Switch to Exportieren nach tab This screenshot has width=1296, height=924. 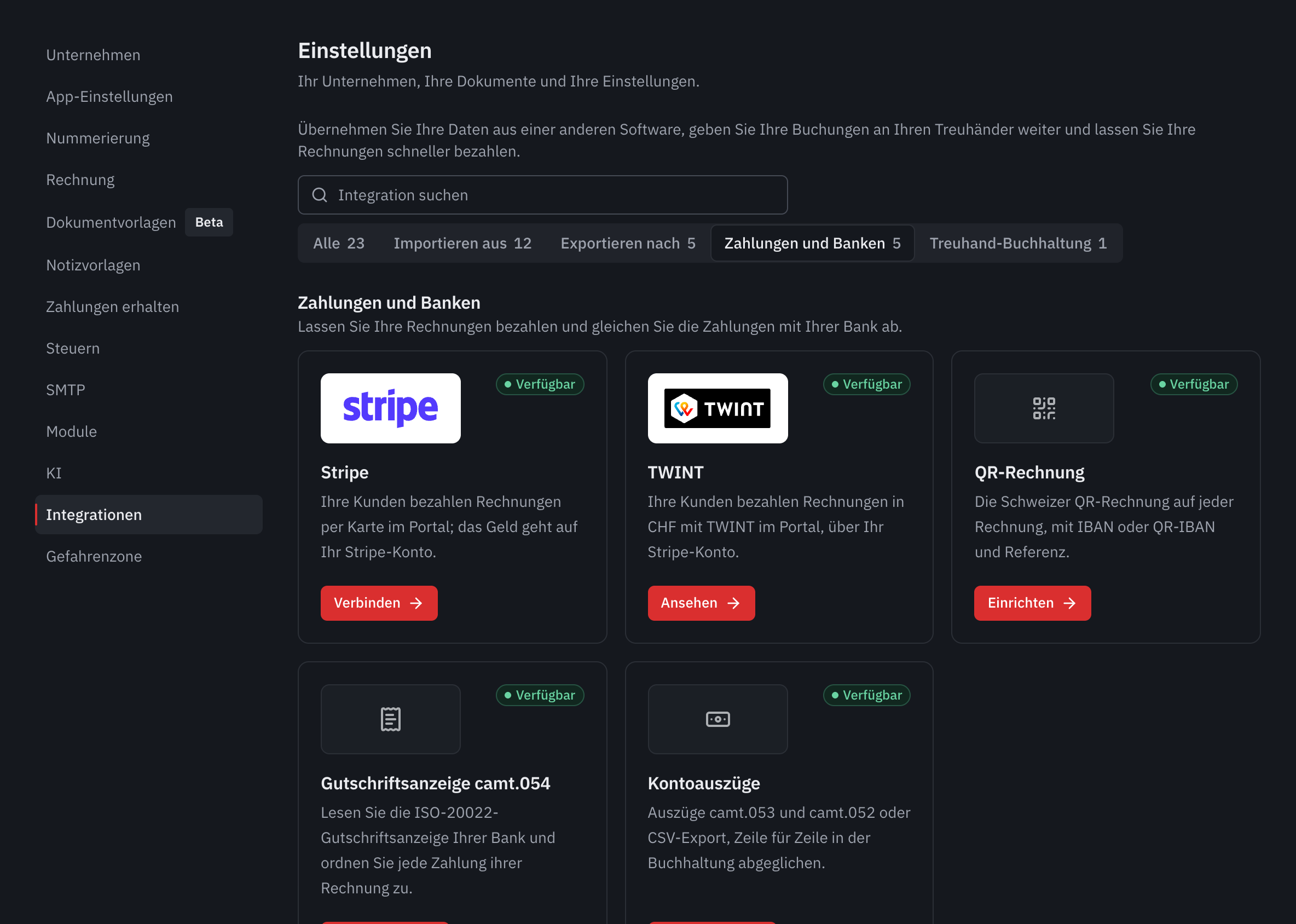coord(628,243)
